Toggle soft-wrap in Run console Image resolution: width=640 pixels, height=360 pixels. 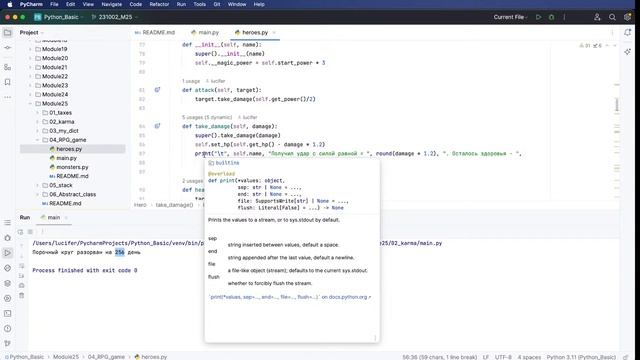pos(22,266)
